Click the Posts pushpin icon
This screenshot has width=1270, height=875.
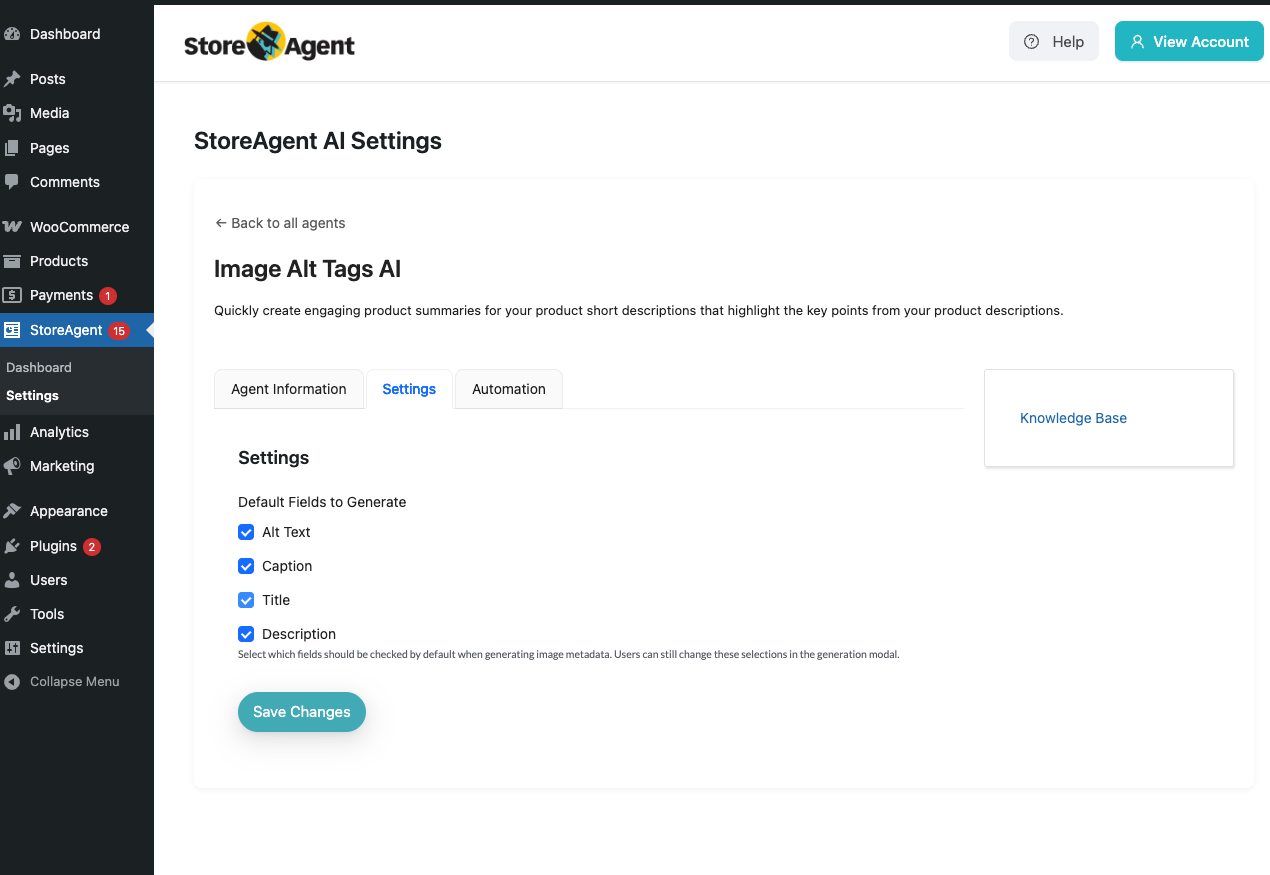coord(12,79)
